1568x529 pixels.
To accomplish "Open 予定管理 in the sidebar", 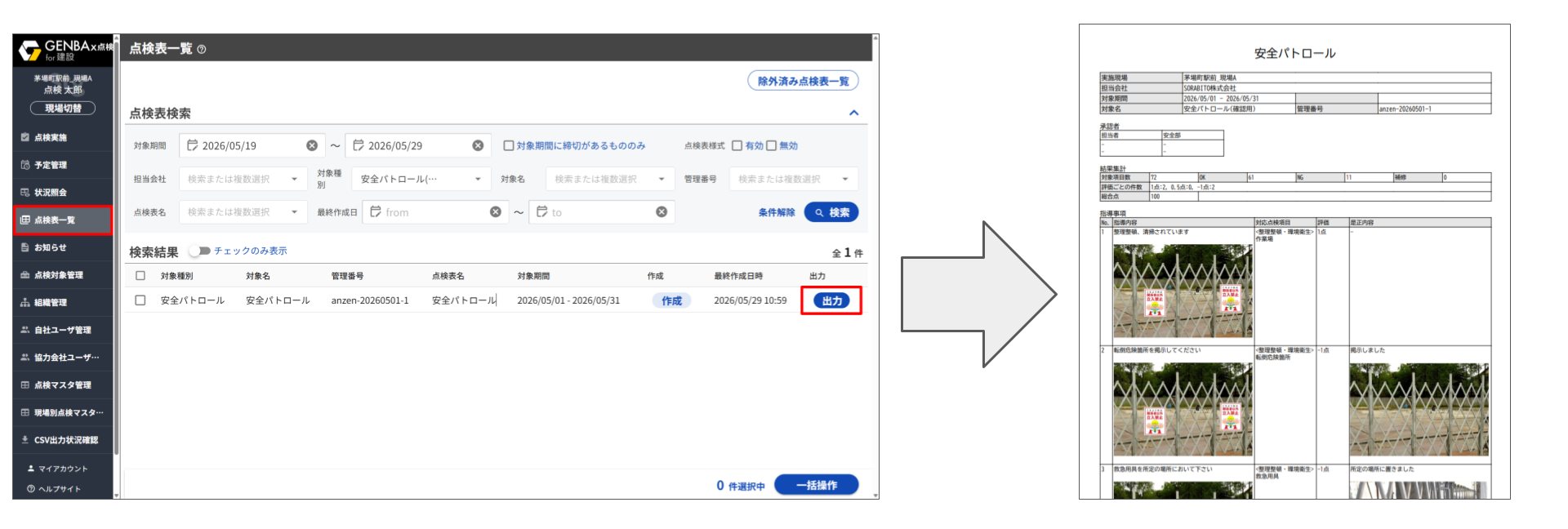I will (63, 165).
